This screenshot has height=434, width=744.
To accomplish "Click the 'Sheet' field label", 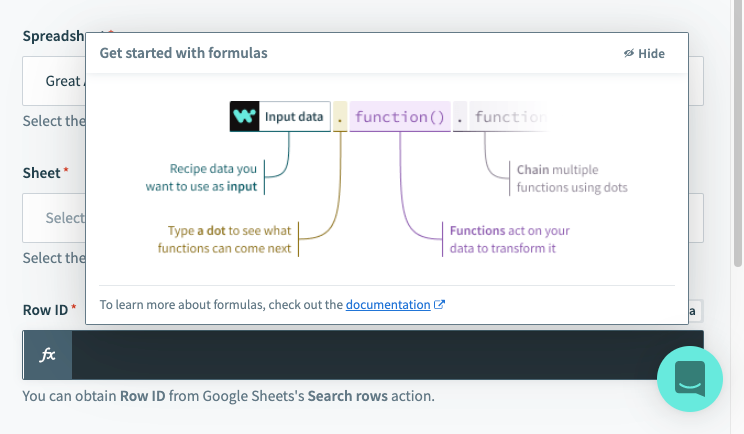I will tap(41, 173).
